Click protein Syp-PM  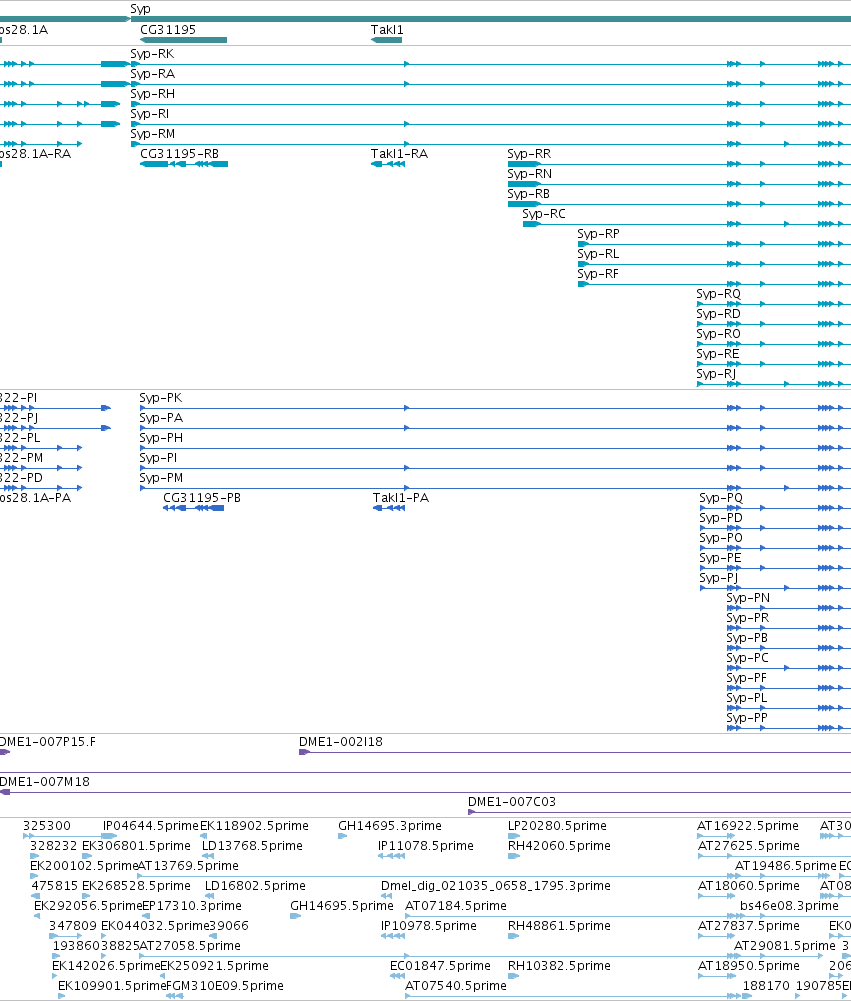pos(161,478)
